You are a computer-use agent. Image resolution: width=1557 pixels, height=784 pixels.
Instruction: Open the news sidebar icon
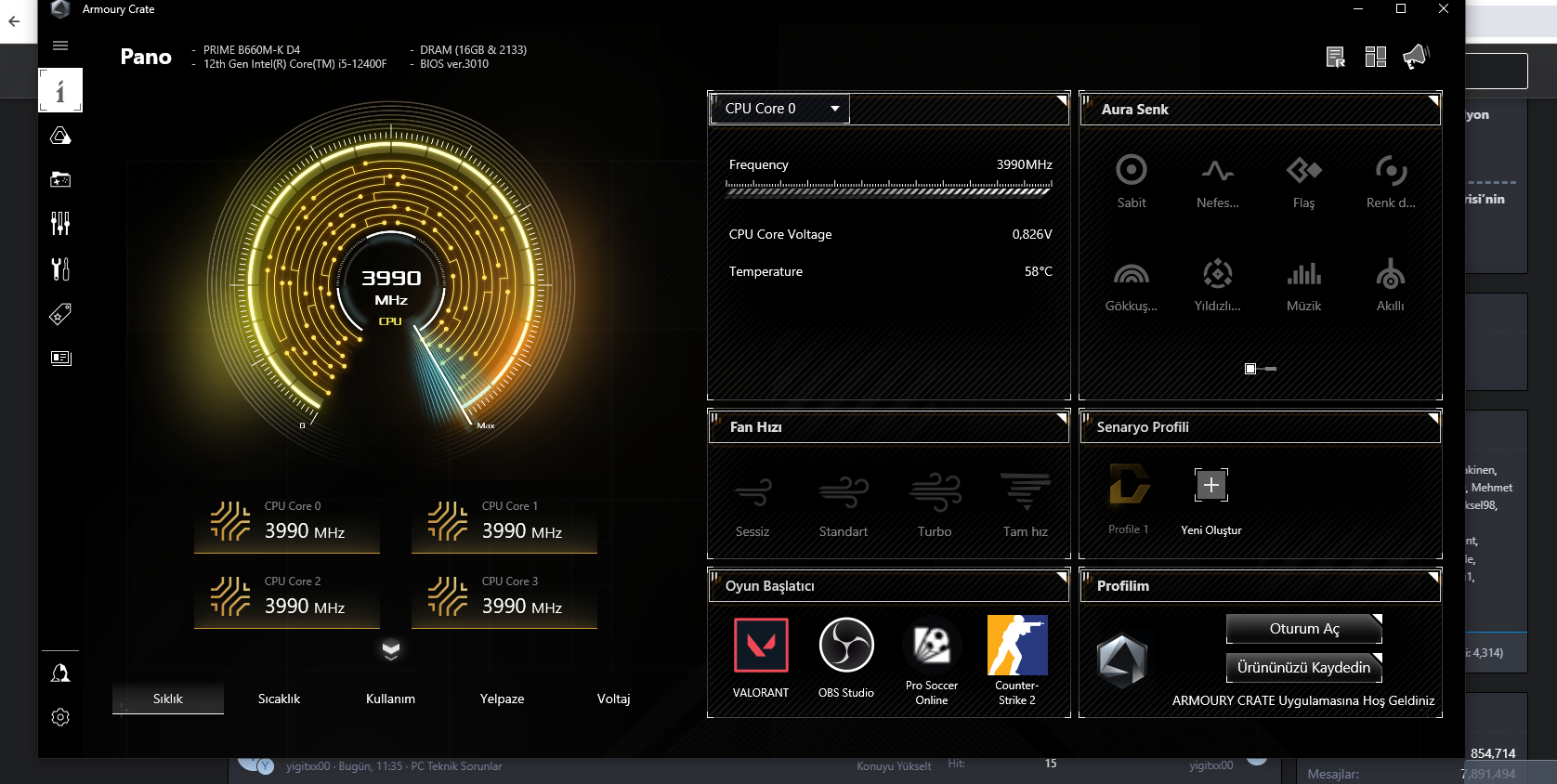coord(60,358)
